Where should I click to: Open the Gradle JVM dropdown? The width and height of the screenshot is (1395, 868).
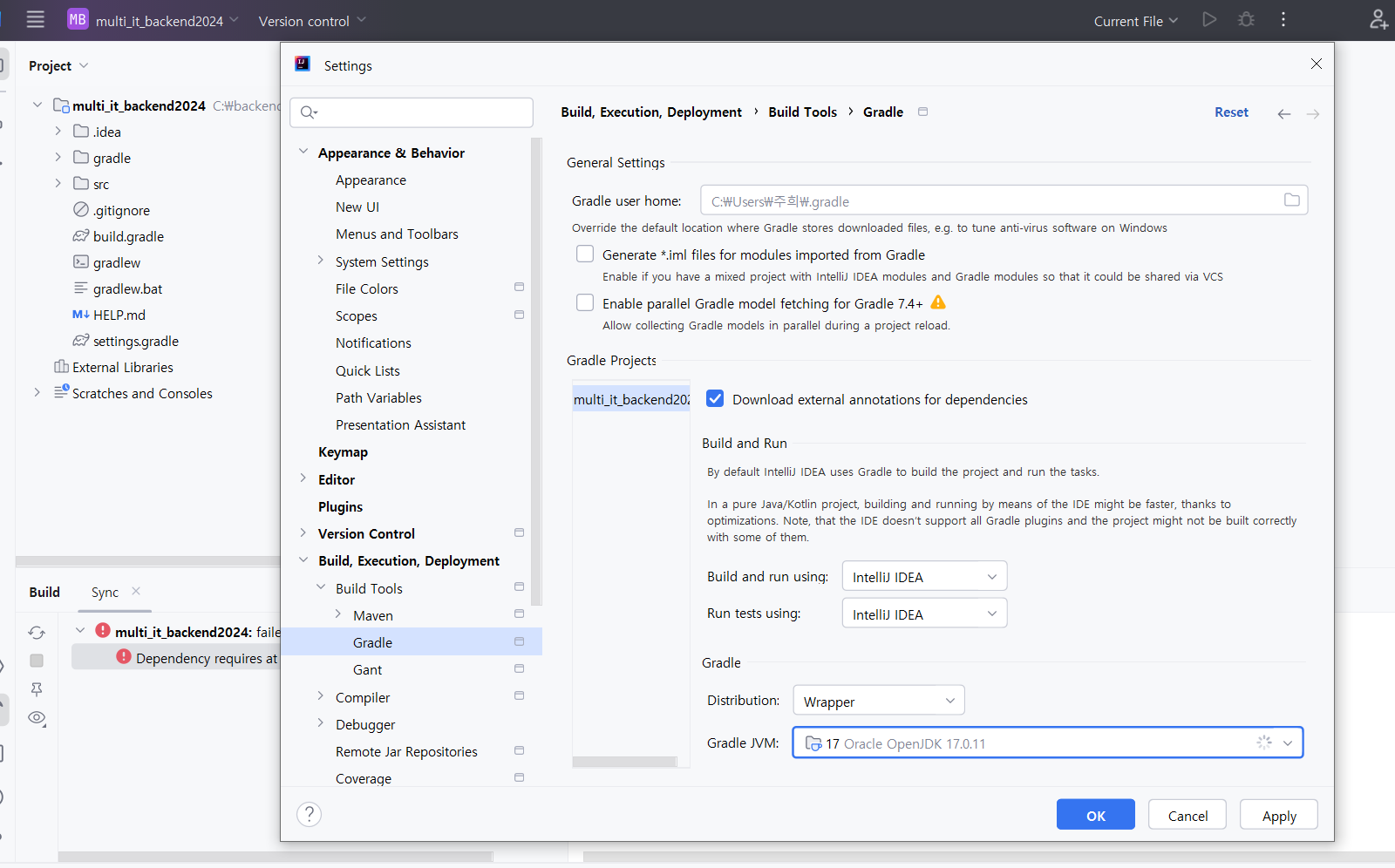(1048, 743)
